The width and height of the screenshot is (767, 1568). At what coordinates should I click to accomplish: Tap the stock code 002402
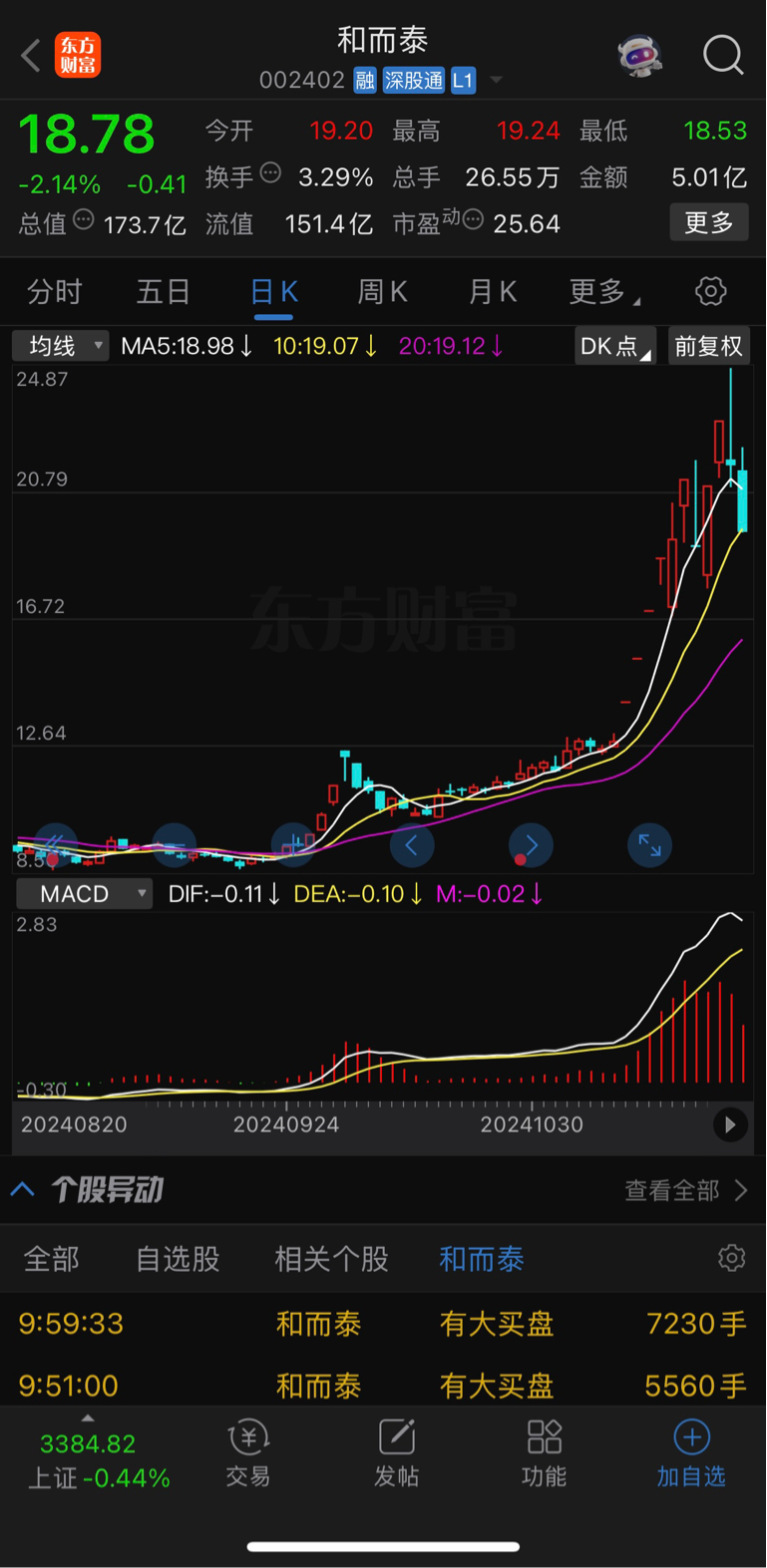click(301, 81)
